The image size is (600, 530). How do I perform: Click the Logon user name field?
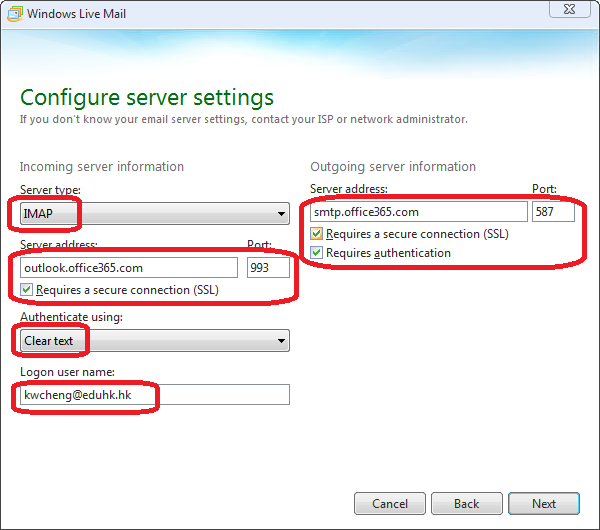tap(155, 395)
